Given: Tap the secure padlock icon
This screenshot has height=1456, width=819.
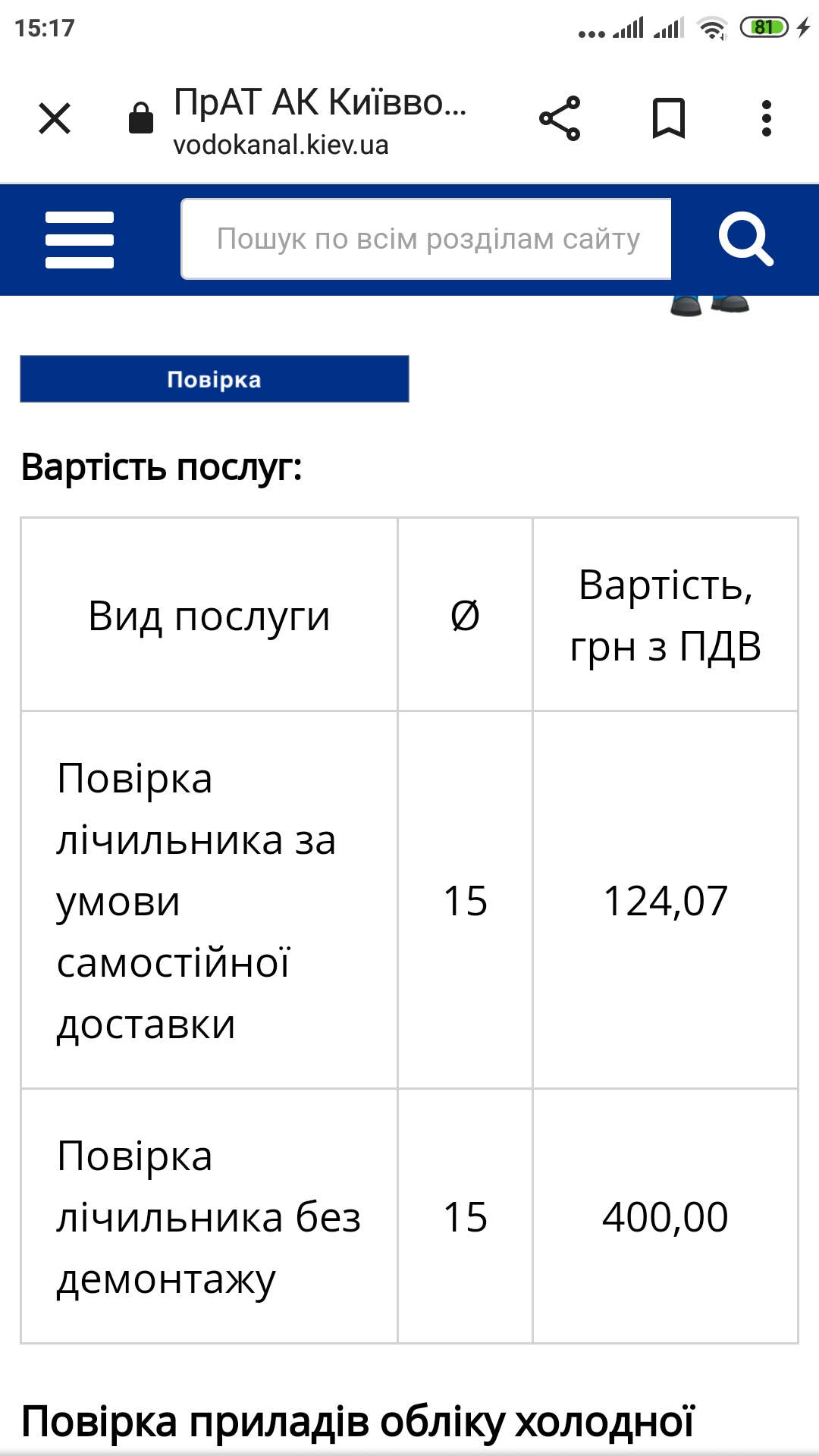Looking at the screenshot, I should (x=141, y=118).
